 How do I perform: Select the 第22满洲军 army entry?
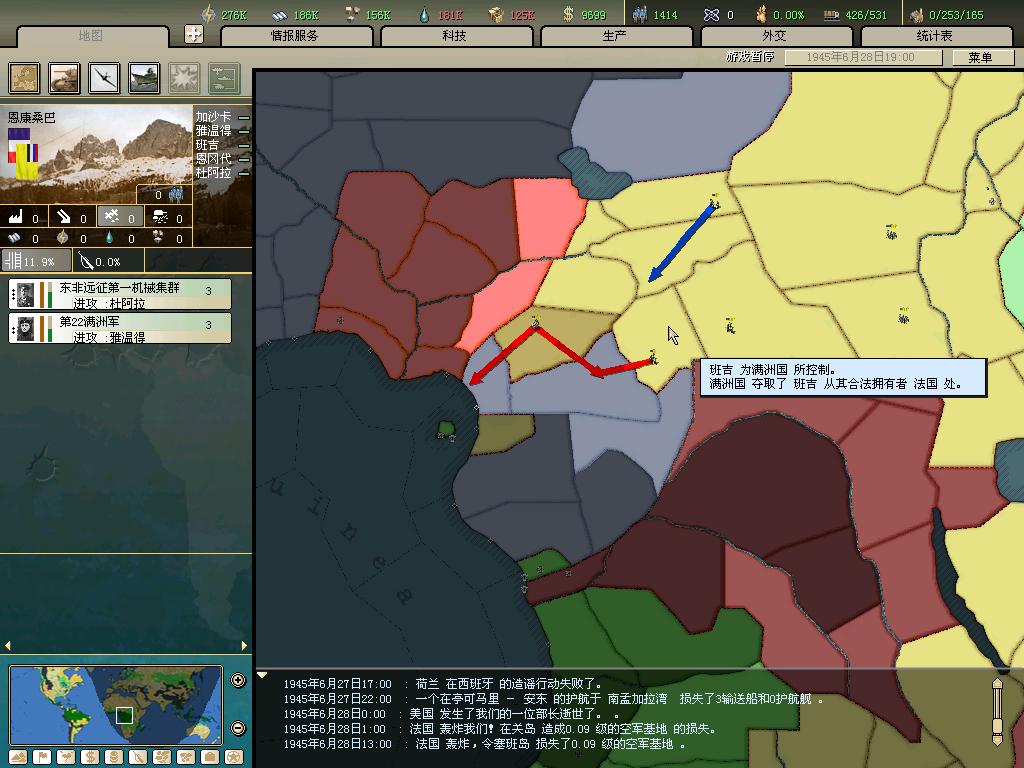tap(120, 328)
